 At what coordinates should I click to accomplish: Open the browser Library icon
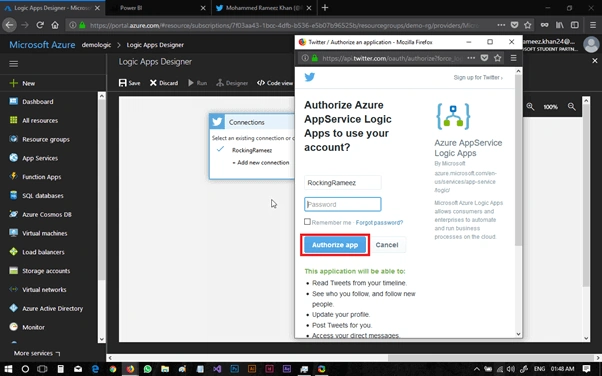pyautogui.click(x=559, y=25)
